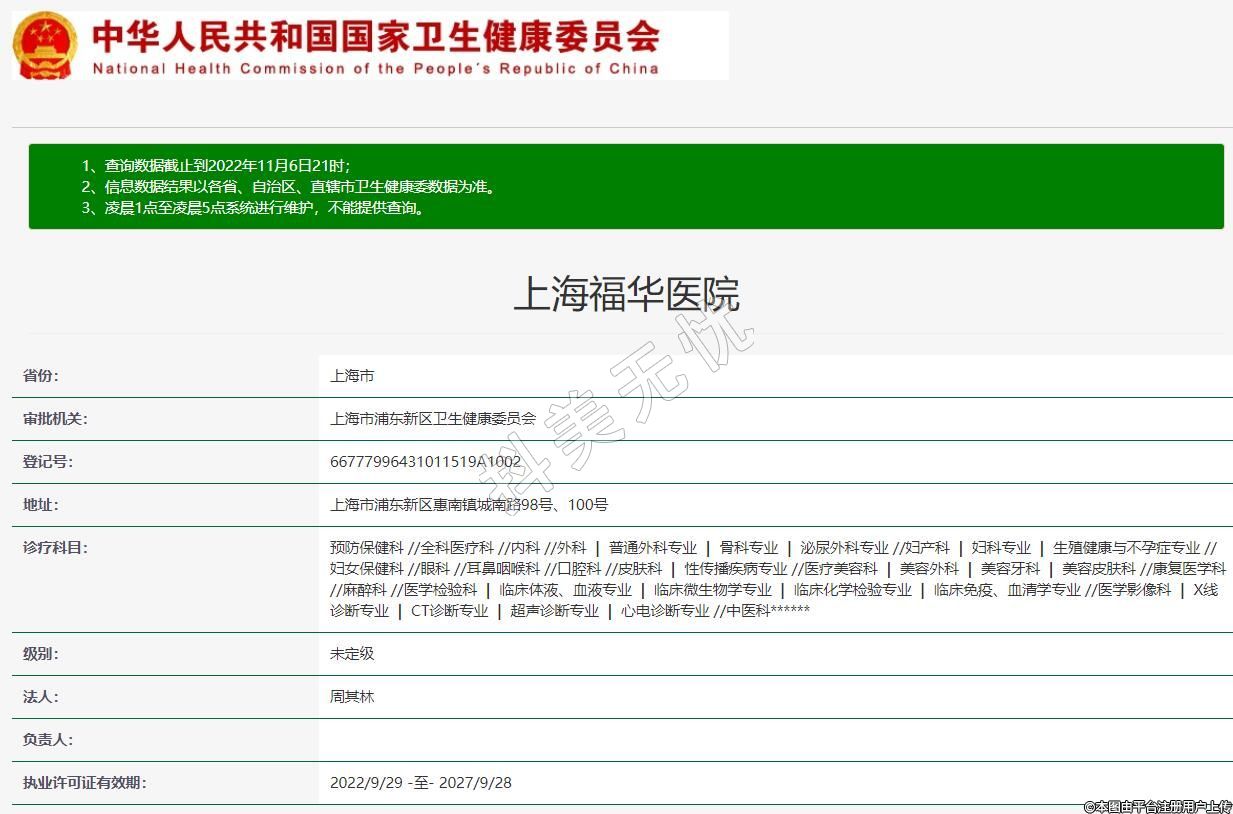1233x814 pixels.
Task: Click the 上海福华医院 page heading
Action: pyautogui.click(x=626, y=295)
